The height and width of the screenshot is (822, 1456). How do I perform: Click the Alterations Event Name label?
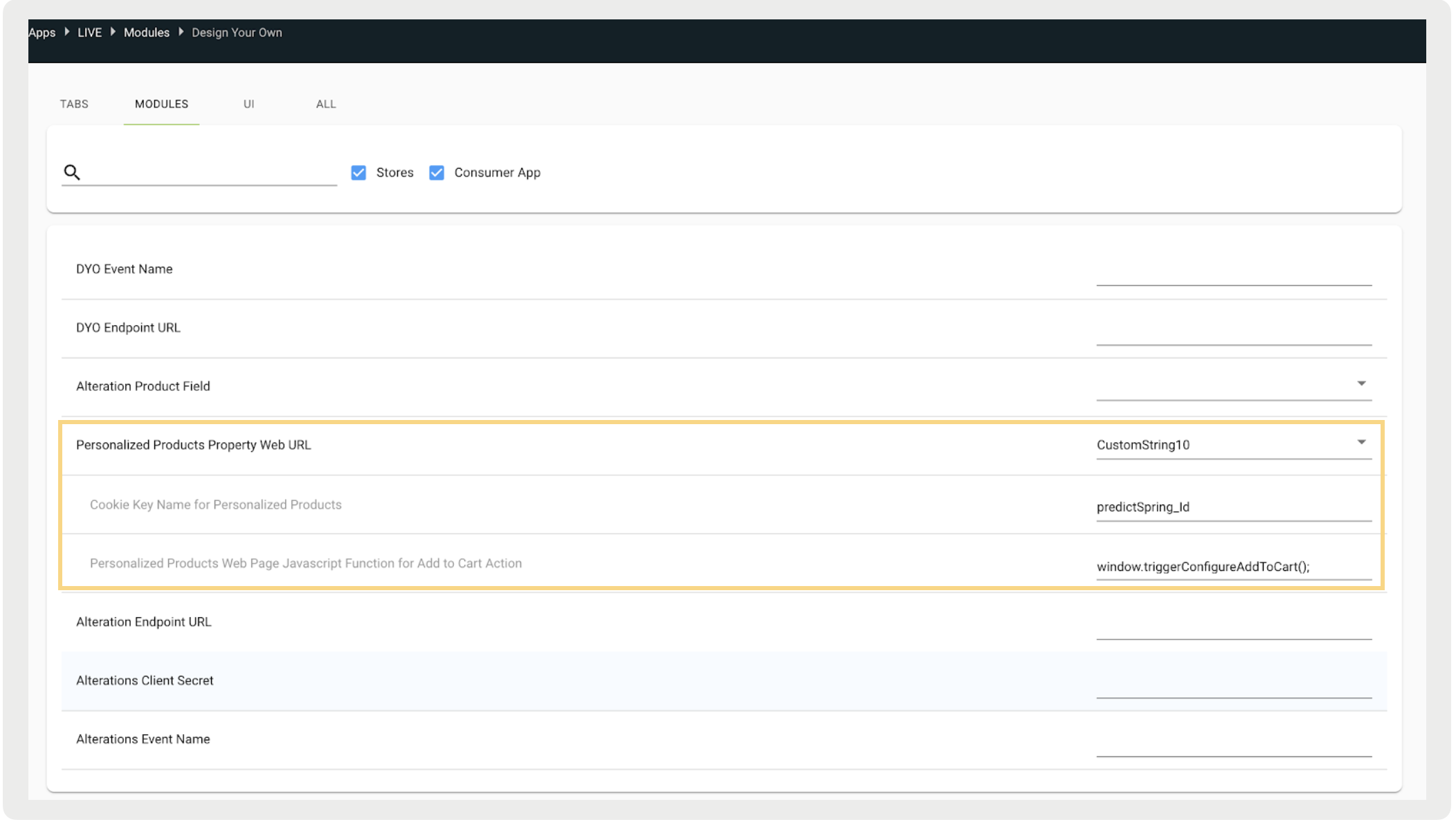pyautogui.click(x=143, y=739)
